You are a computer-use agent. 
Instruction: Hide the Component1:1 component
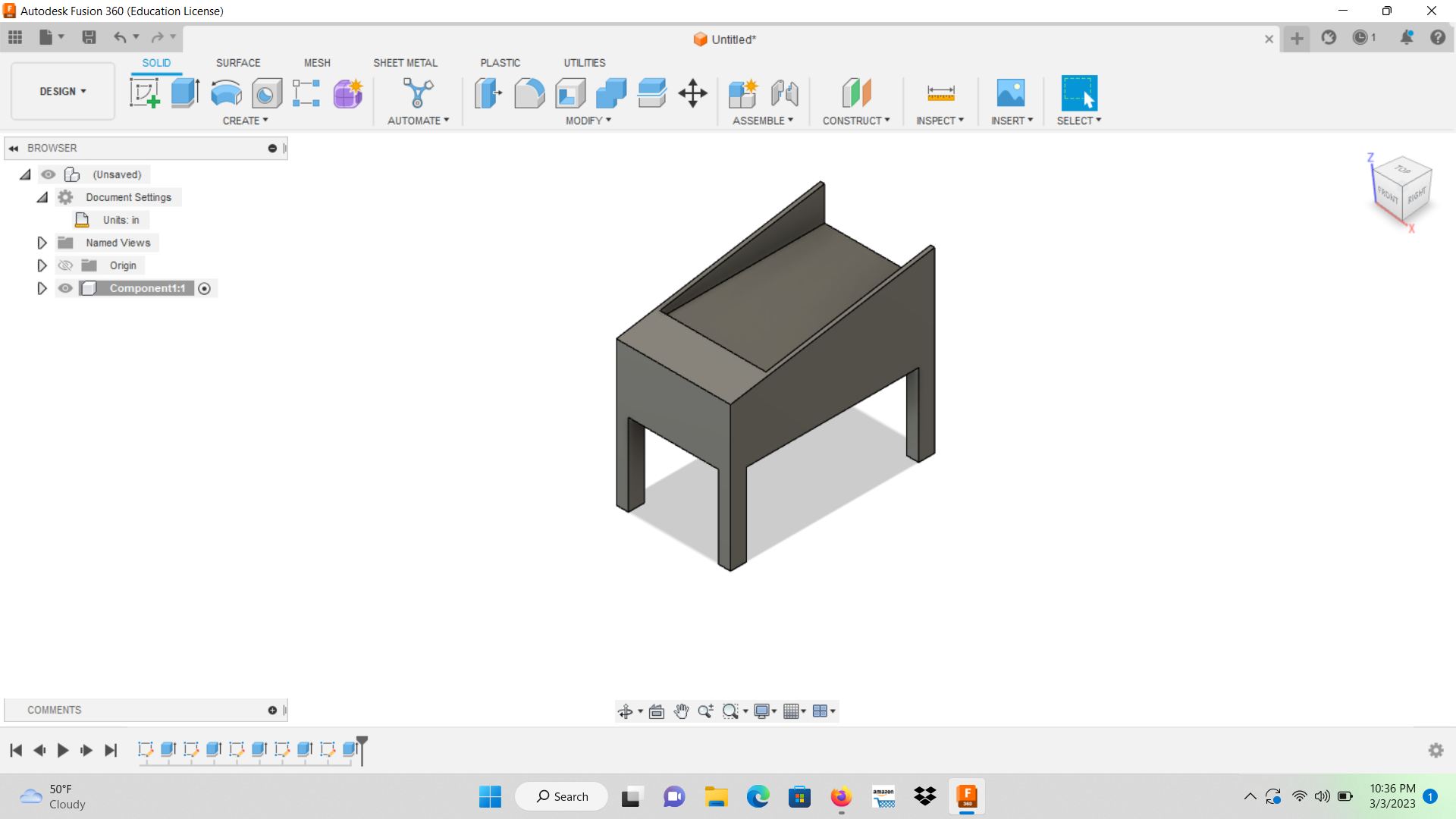click(x=65, y=288)
